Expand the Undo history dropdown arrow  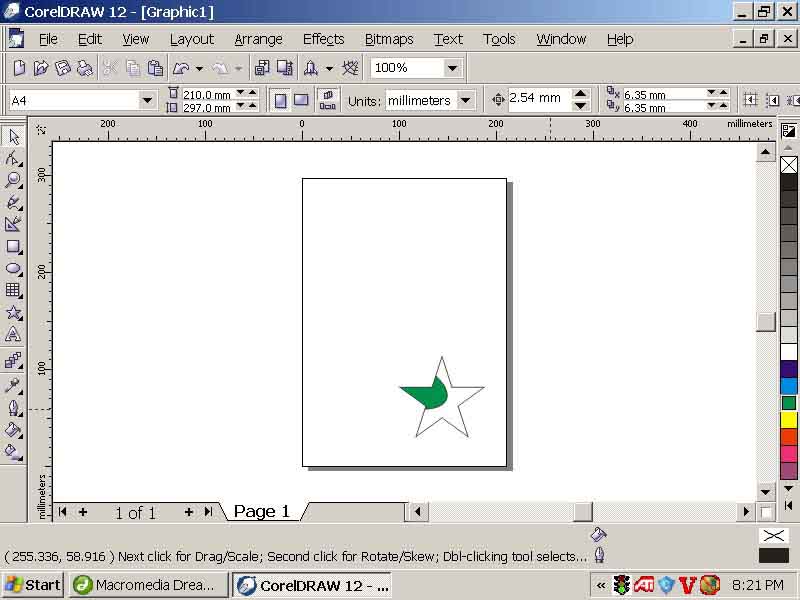coord(199,68)
